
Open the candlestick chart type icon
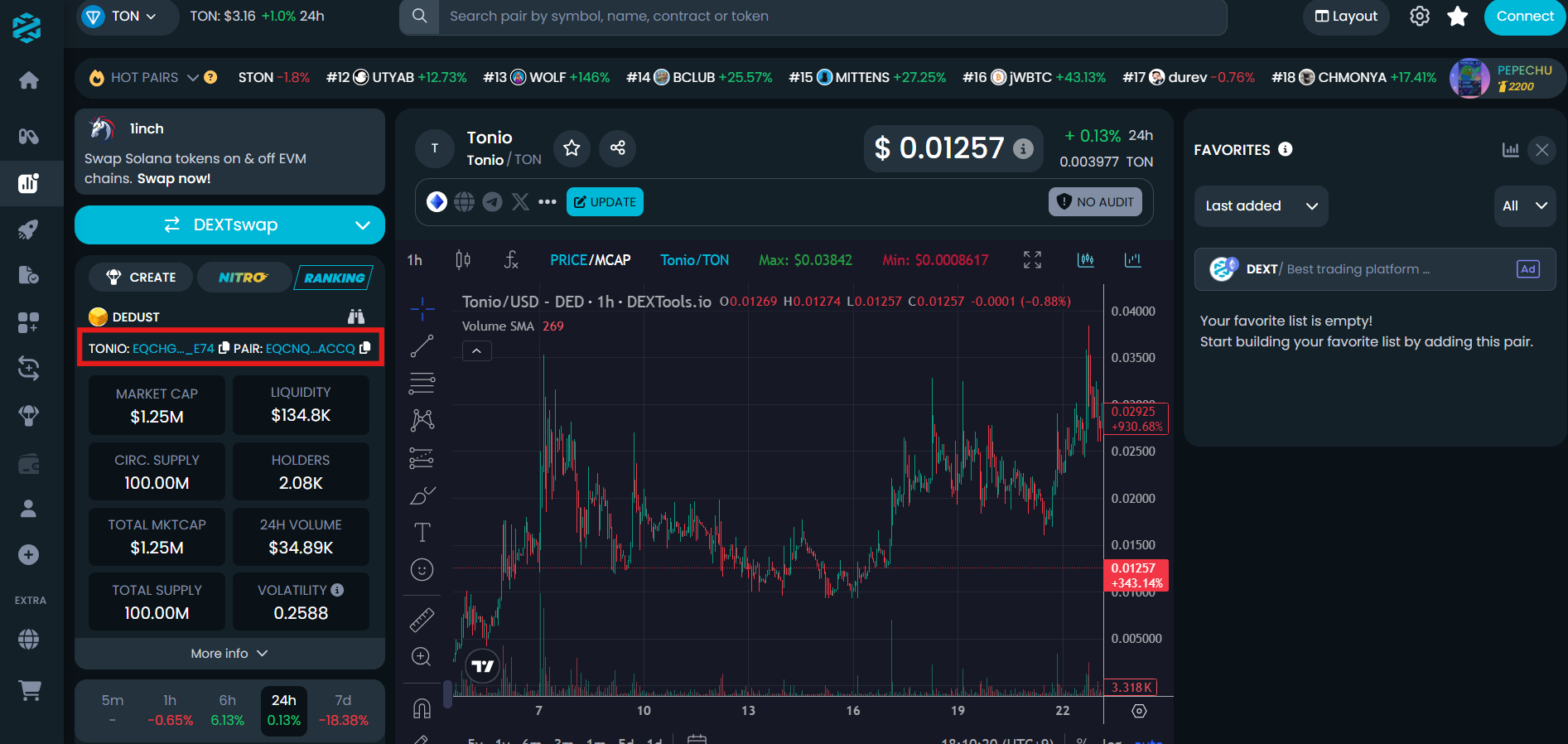(463, 260)
